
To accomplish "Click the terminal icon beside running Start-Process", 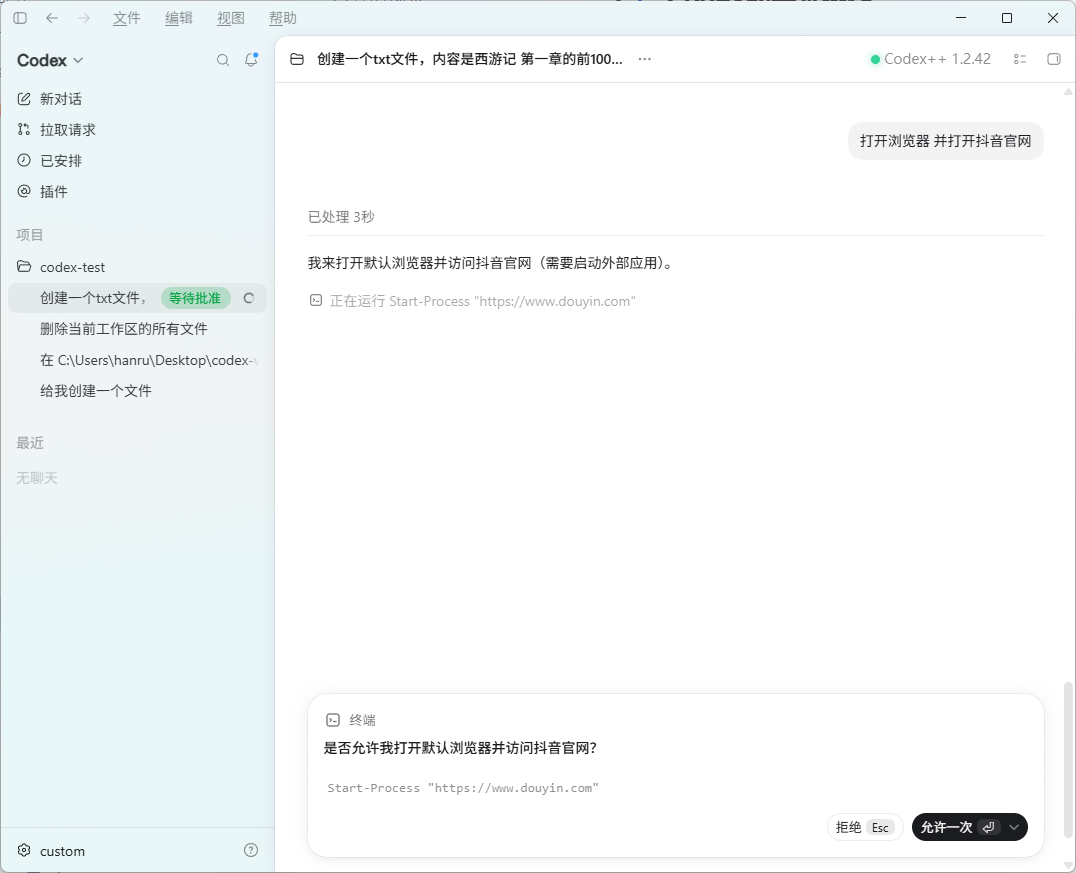I will [316, 301].
